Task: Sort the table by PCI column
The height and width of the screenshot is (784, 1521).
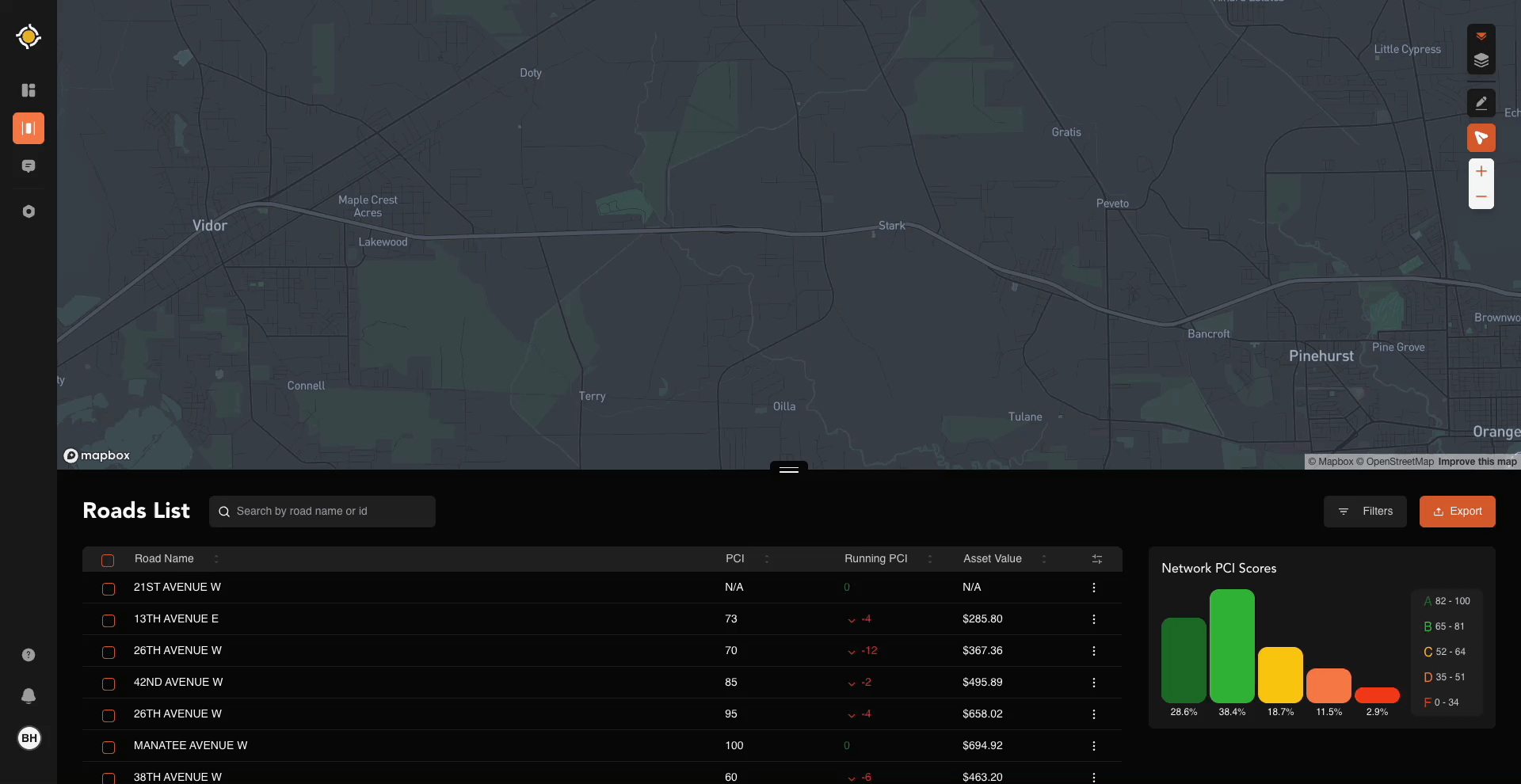Action: click(x=767, y=558)
